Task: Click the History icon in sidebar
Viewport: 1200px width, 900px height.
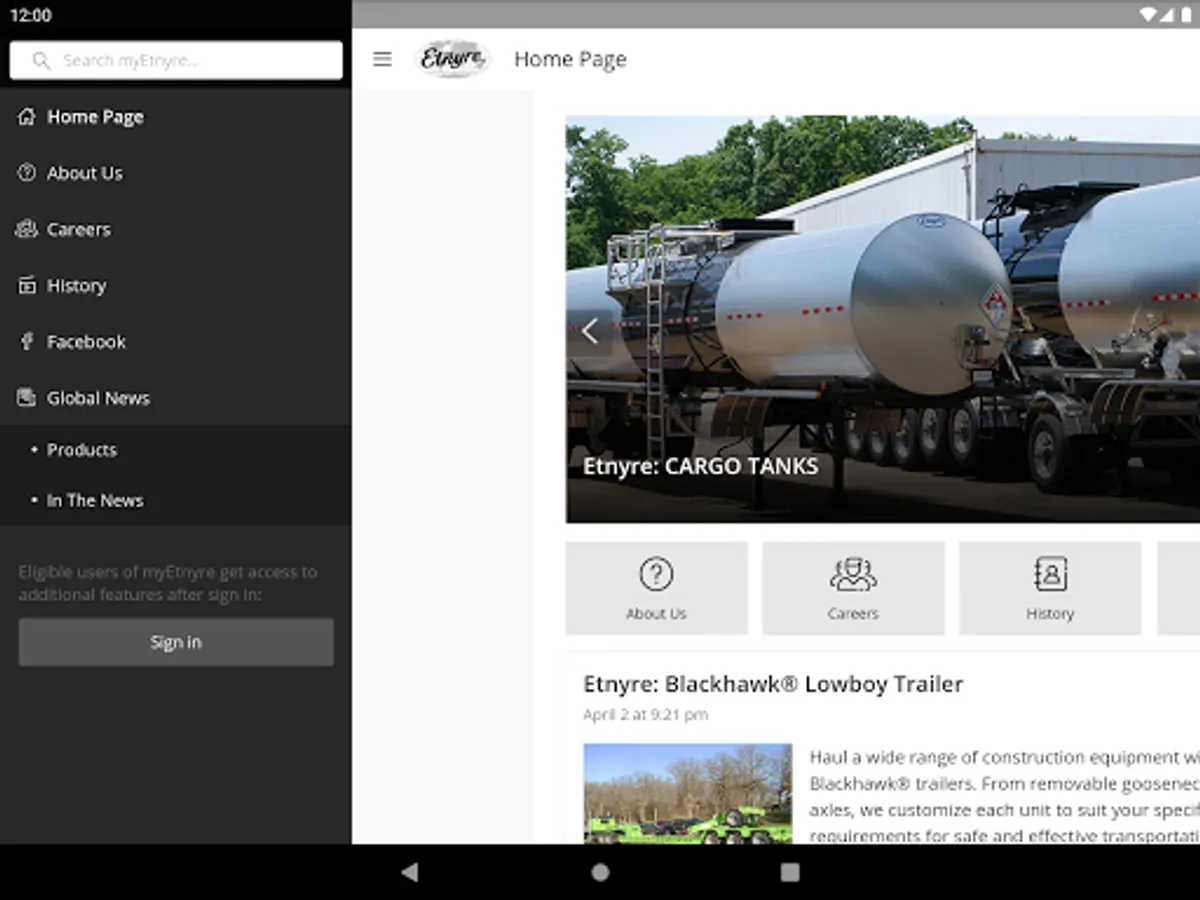Action: tap(27, 285)
